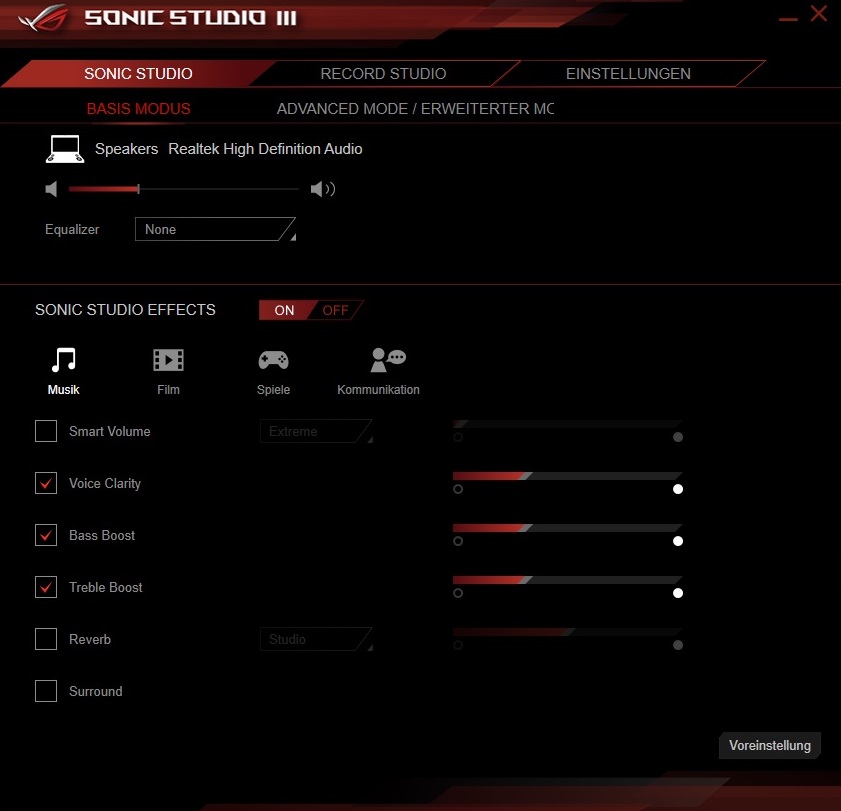
Task: Click Realtek High Definition Audio label
Action: (265, 149)
